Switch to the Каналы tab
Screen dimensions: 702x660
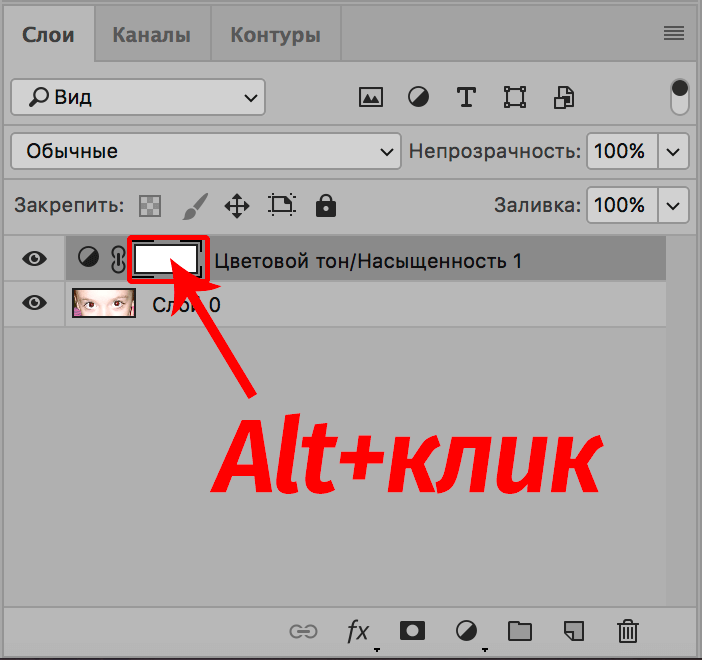[x=152, y=35]
